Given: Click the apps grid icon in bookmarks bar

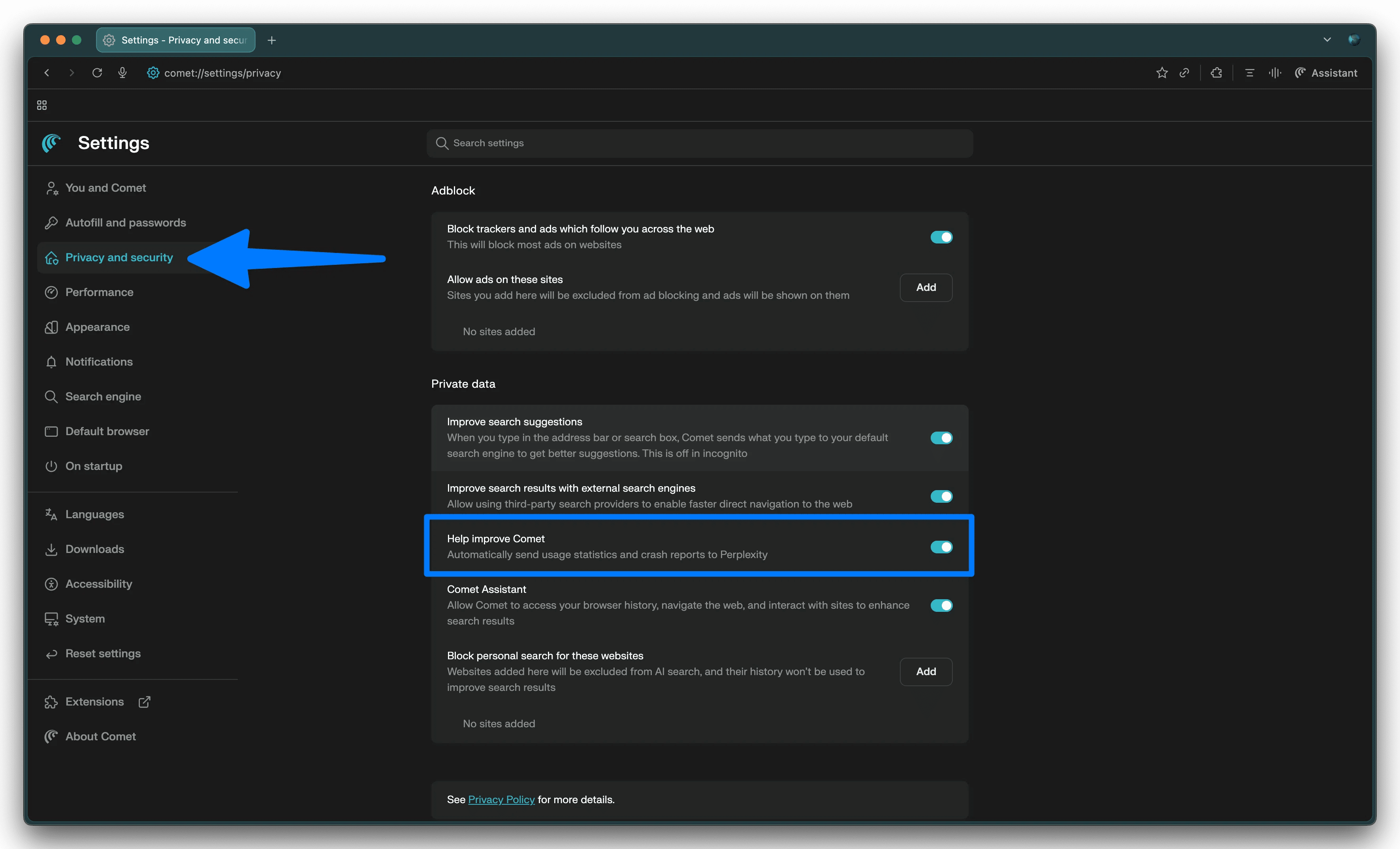Looking at the screenshot, I should [x=42, y=105].
